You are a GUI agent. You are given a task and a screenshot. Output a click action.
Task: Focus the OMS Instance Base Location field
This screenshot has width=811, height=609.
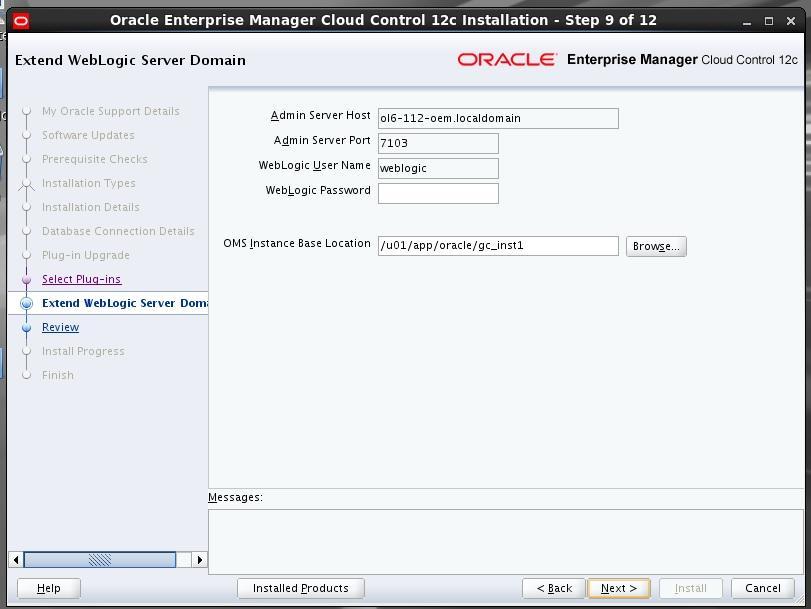[x=498, y=246]
